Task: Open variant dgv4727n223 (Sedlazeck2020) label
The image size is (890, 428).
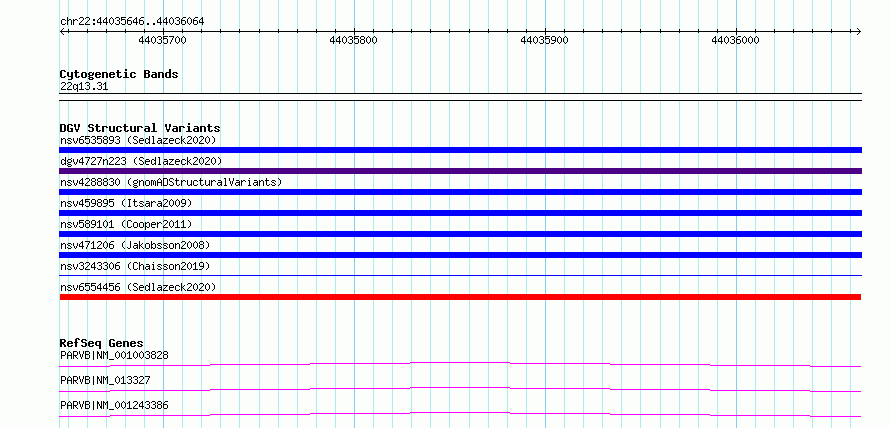Action: pyautogui.click(x=141, y=161)
